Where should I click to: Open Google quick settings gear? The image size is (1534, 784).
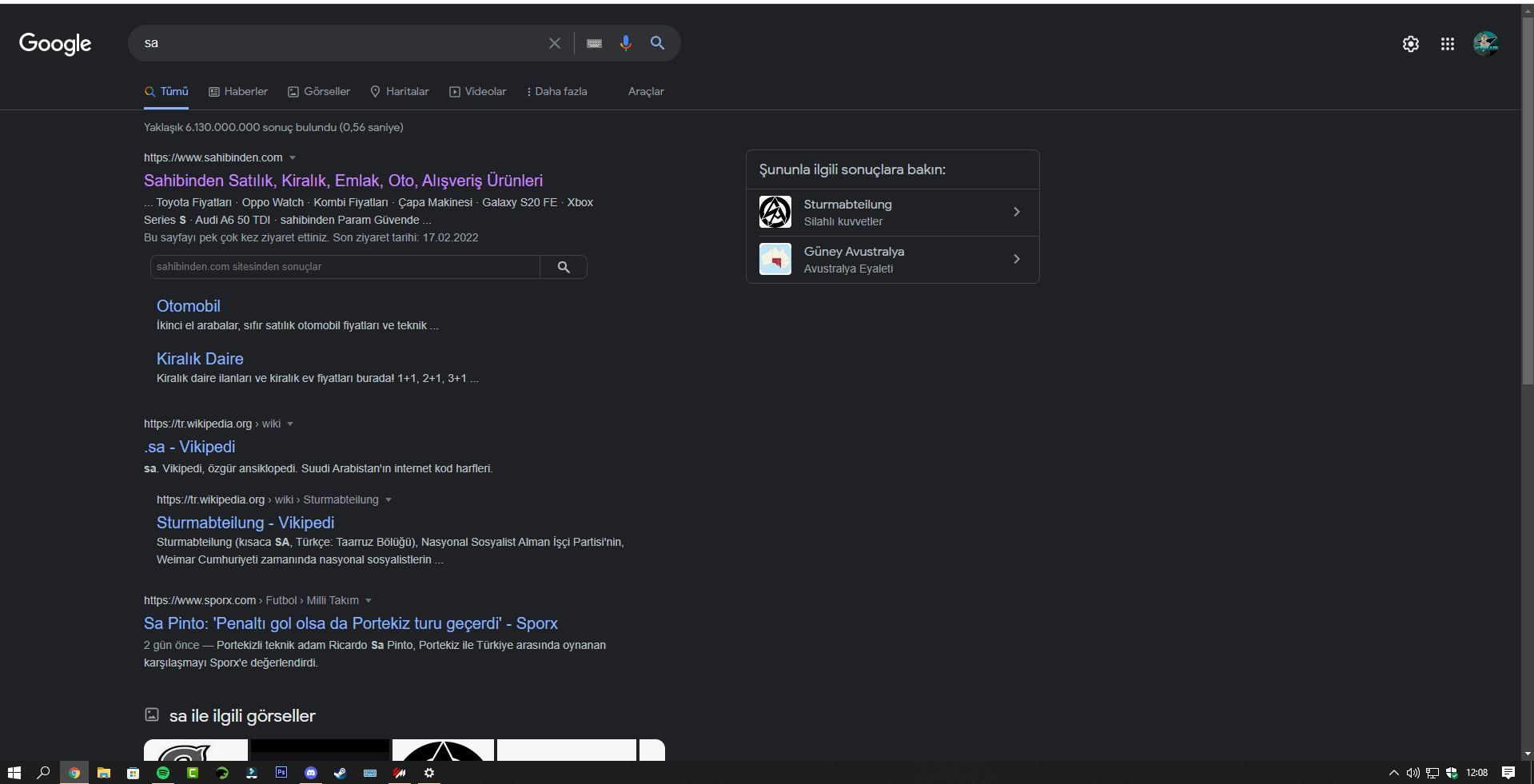pos(1411,44)
